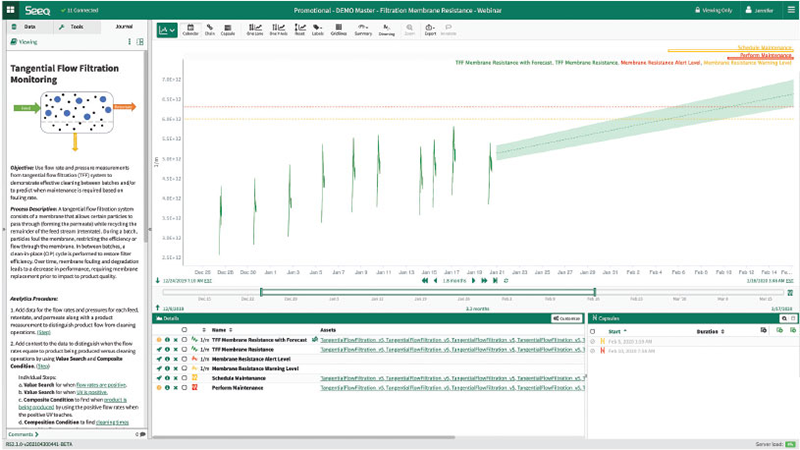
Task: Switch to the Data tab
Action: 27,27
